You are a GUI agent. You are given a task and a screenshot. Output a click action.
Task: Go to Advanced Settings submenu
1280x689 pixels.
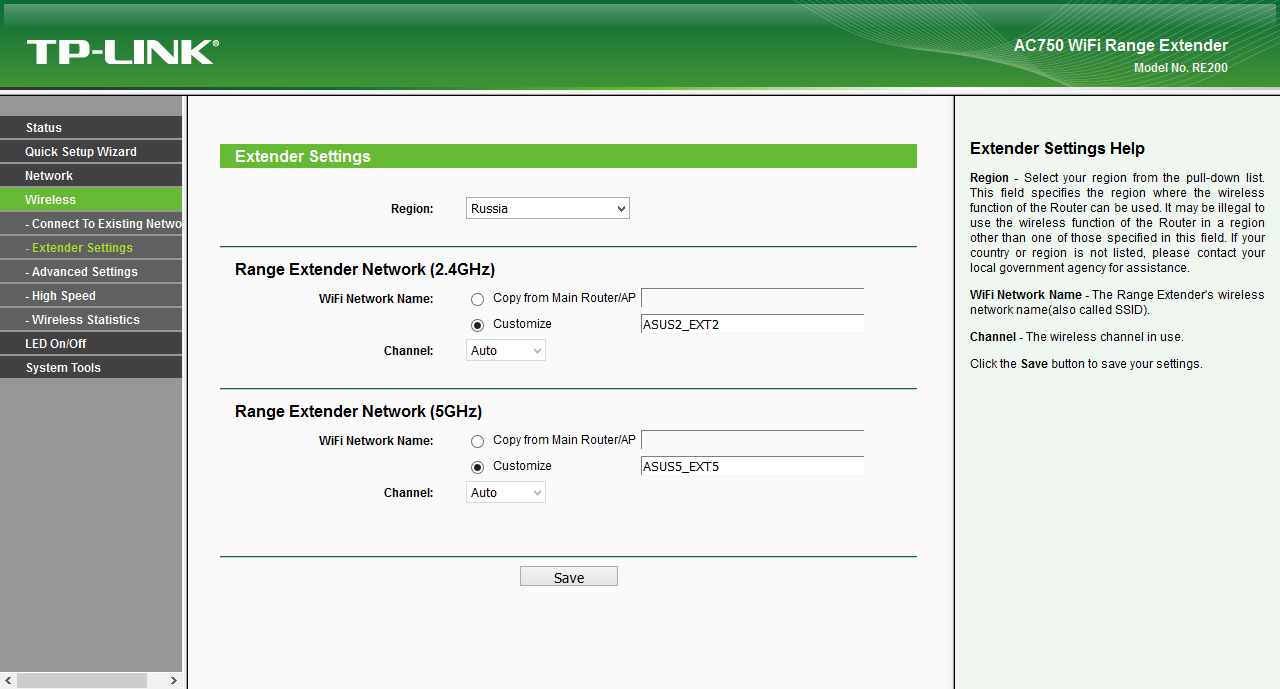pos(91,272)
